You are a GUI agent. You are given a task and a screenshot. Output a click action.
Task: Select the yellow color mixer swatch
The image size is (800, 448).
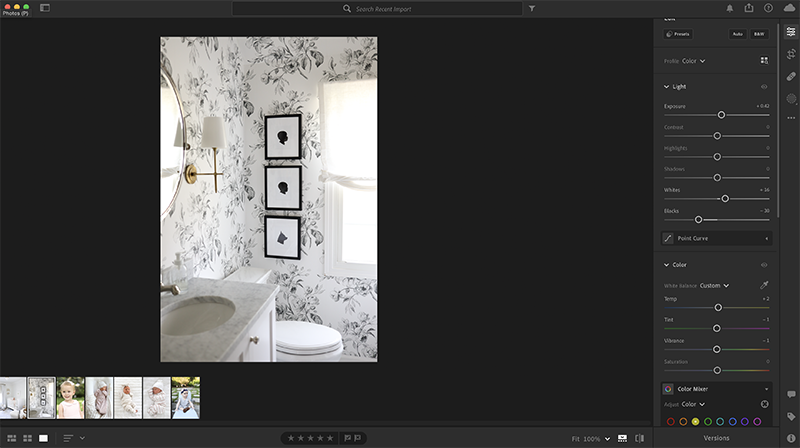(695, 421)
